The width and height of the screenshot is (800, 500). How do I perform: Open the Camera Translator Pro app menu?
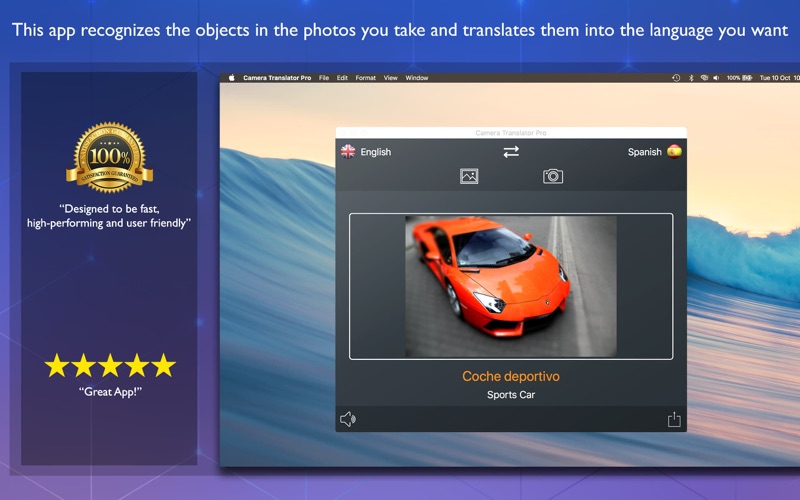coord(277,78)
